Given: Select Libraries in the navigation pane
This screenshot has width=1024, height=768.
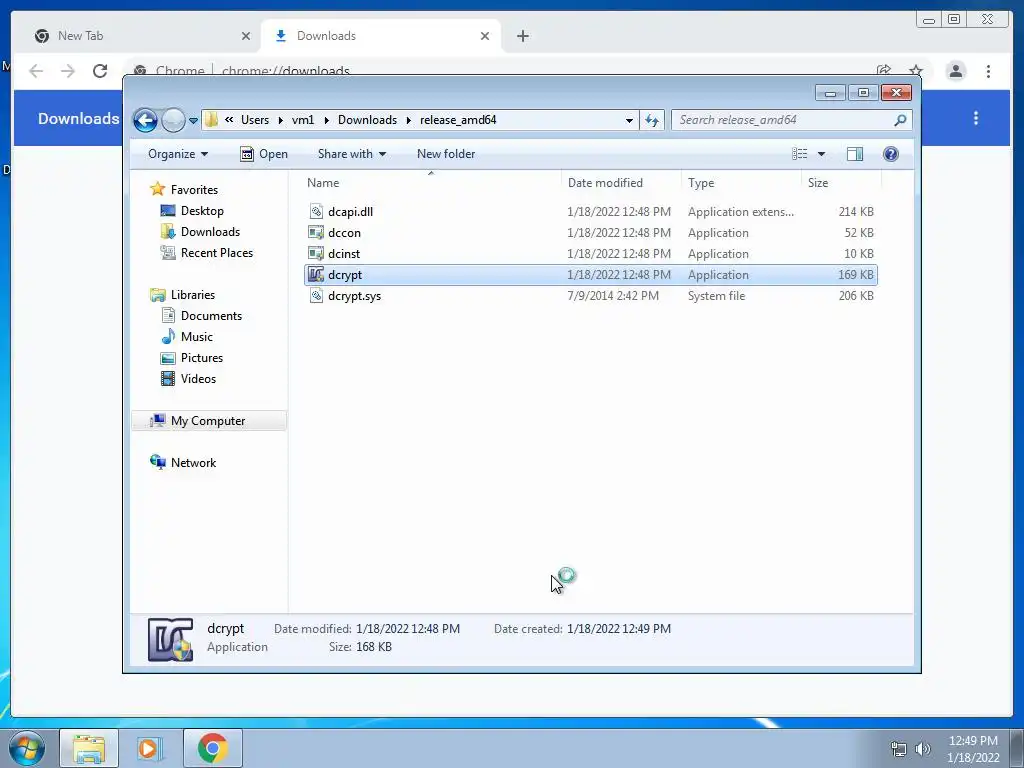Looking at the screenshot, I should 193,295.
